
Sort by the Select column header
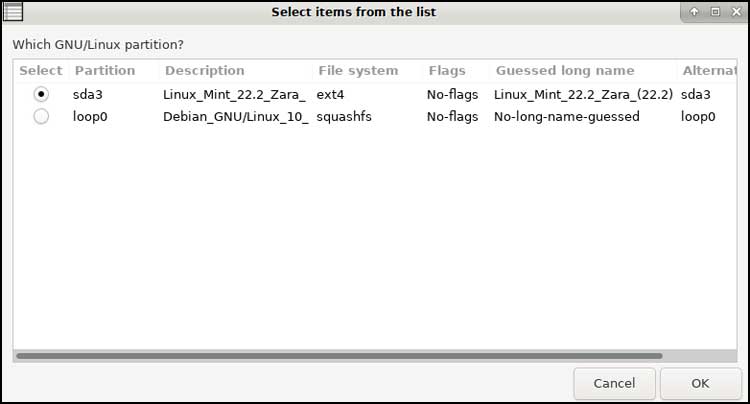click(41, 71)
